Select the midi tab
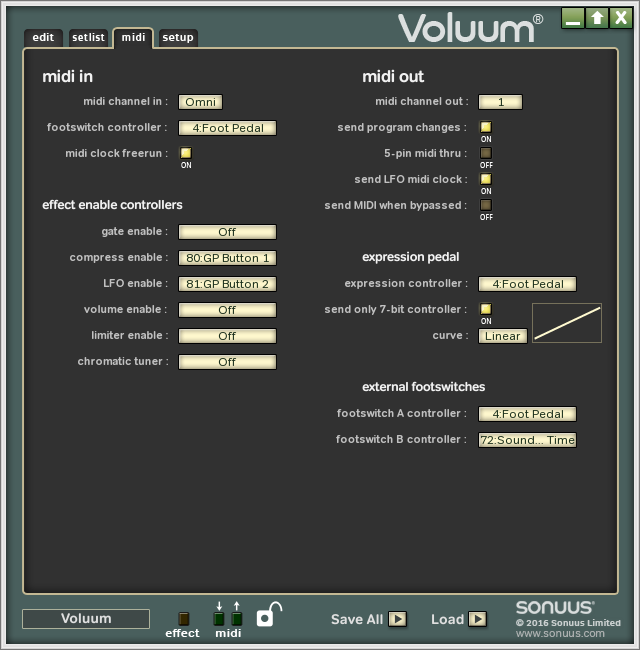640x650 pixels. (x=133, y=38)
